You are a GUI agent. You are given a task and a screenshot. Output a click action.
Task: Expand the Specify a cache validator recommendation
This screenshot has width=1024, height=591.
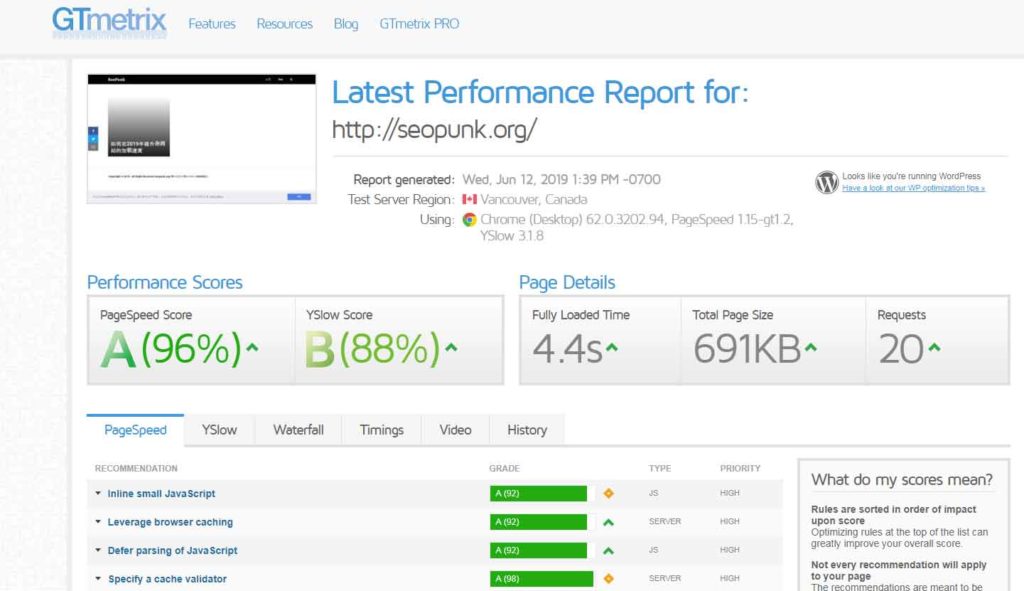point(166,579)
